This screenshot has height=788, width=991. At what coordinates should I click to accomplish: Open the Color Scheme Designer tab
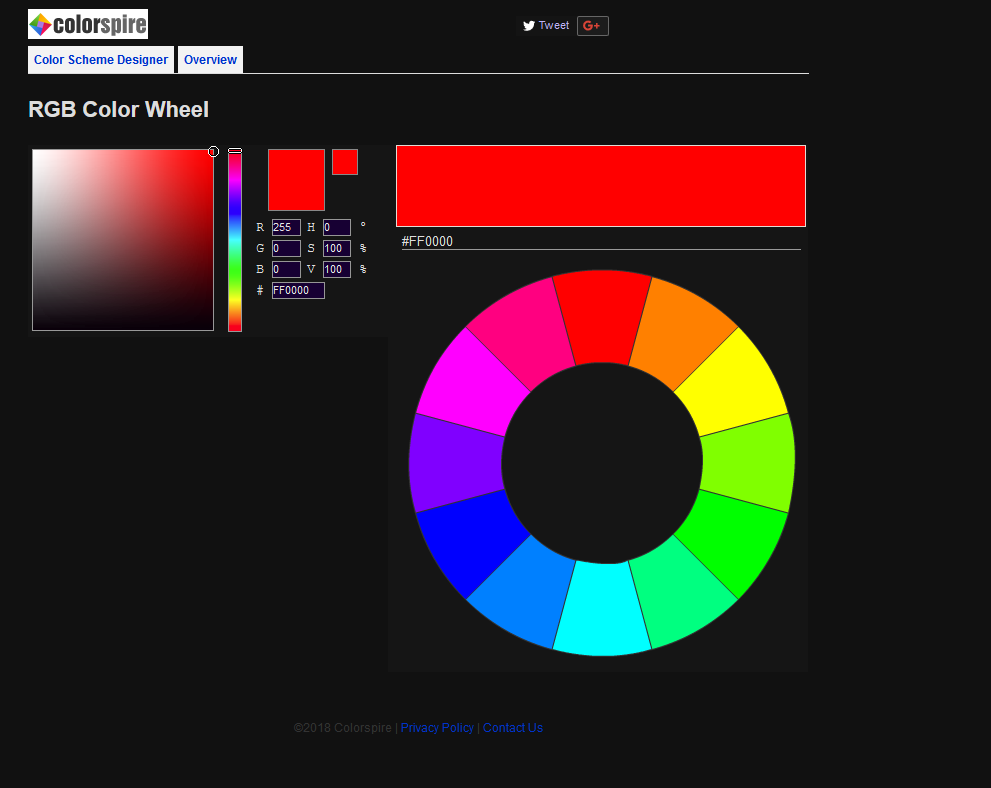tap(100, 59)
